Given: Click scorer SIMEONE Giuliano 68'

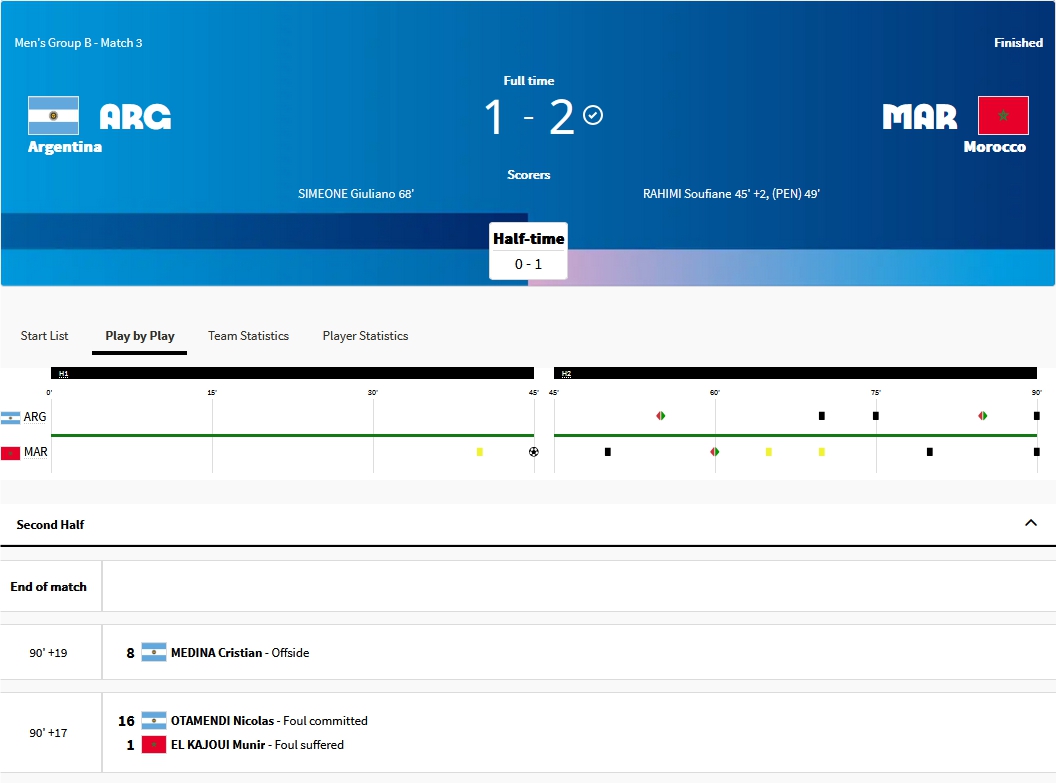Looking at the screenshot, I should [x=356, y=194].
